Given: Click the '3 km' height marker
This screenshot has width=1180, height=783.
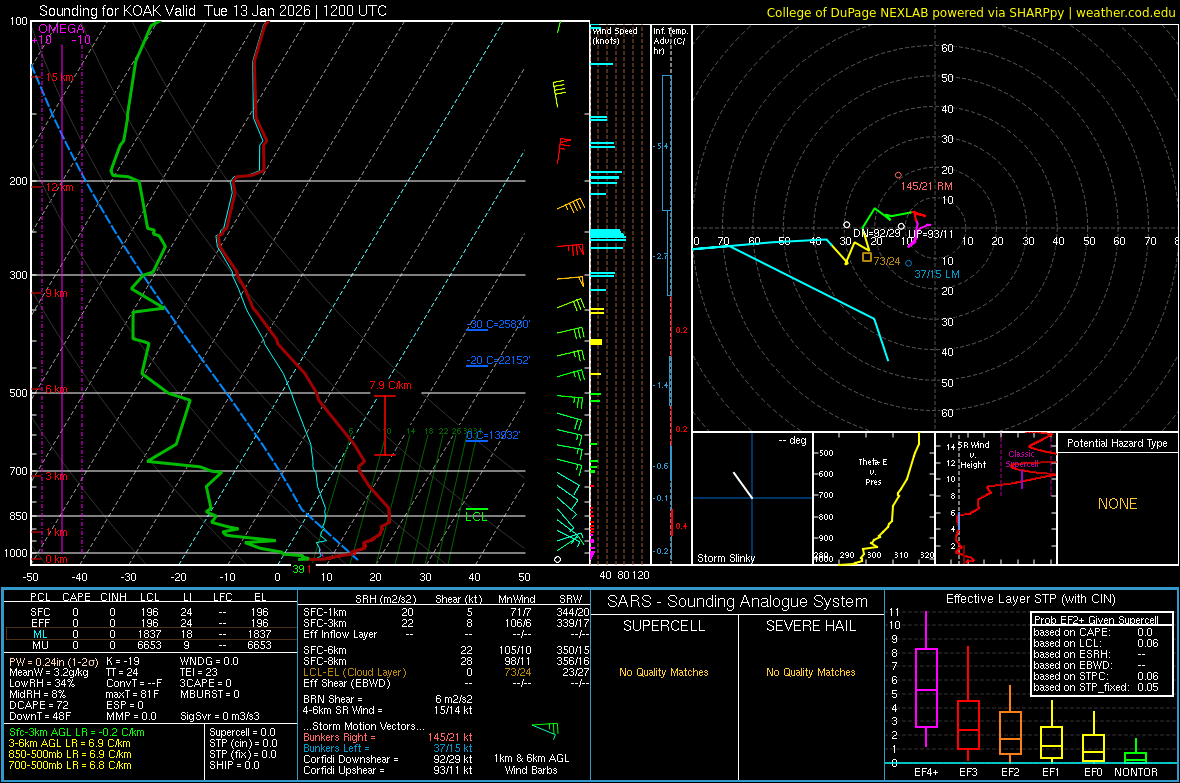Looking at the screenshot, I should coord(57,476).
